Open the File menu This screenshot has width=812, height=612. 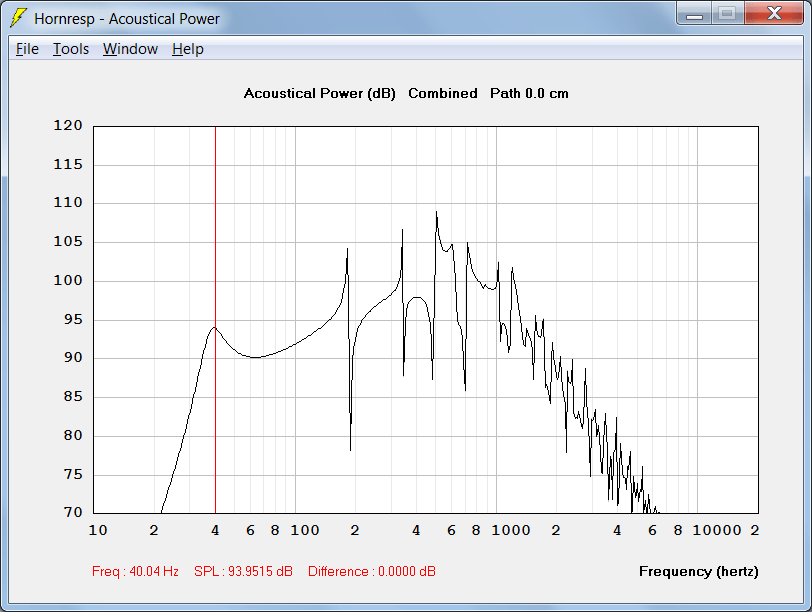coord(27,49)
